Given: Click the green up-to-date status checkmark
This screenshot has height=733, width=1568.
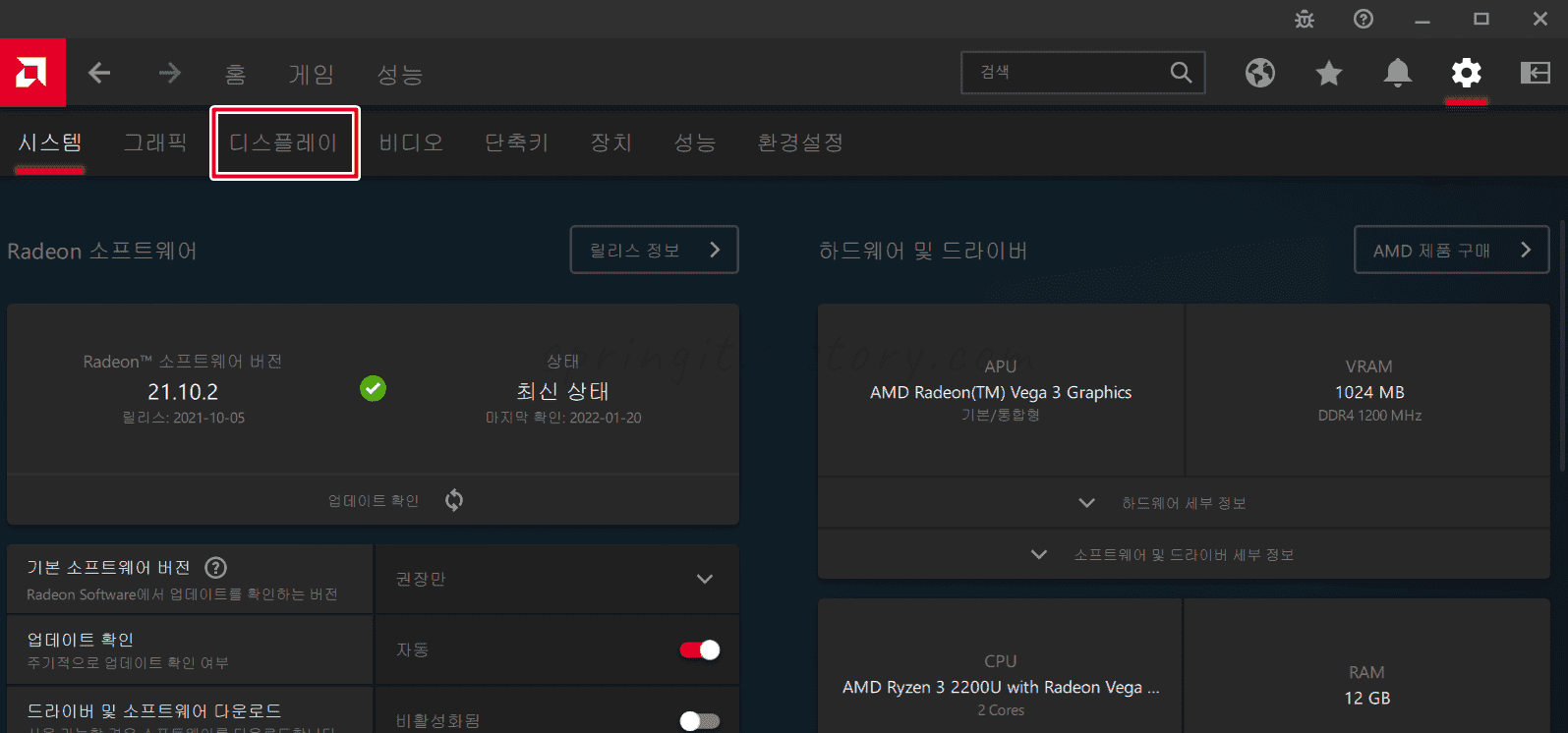Looking at the screenshot, I should [373, 389].
